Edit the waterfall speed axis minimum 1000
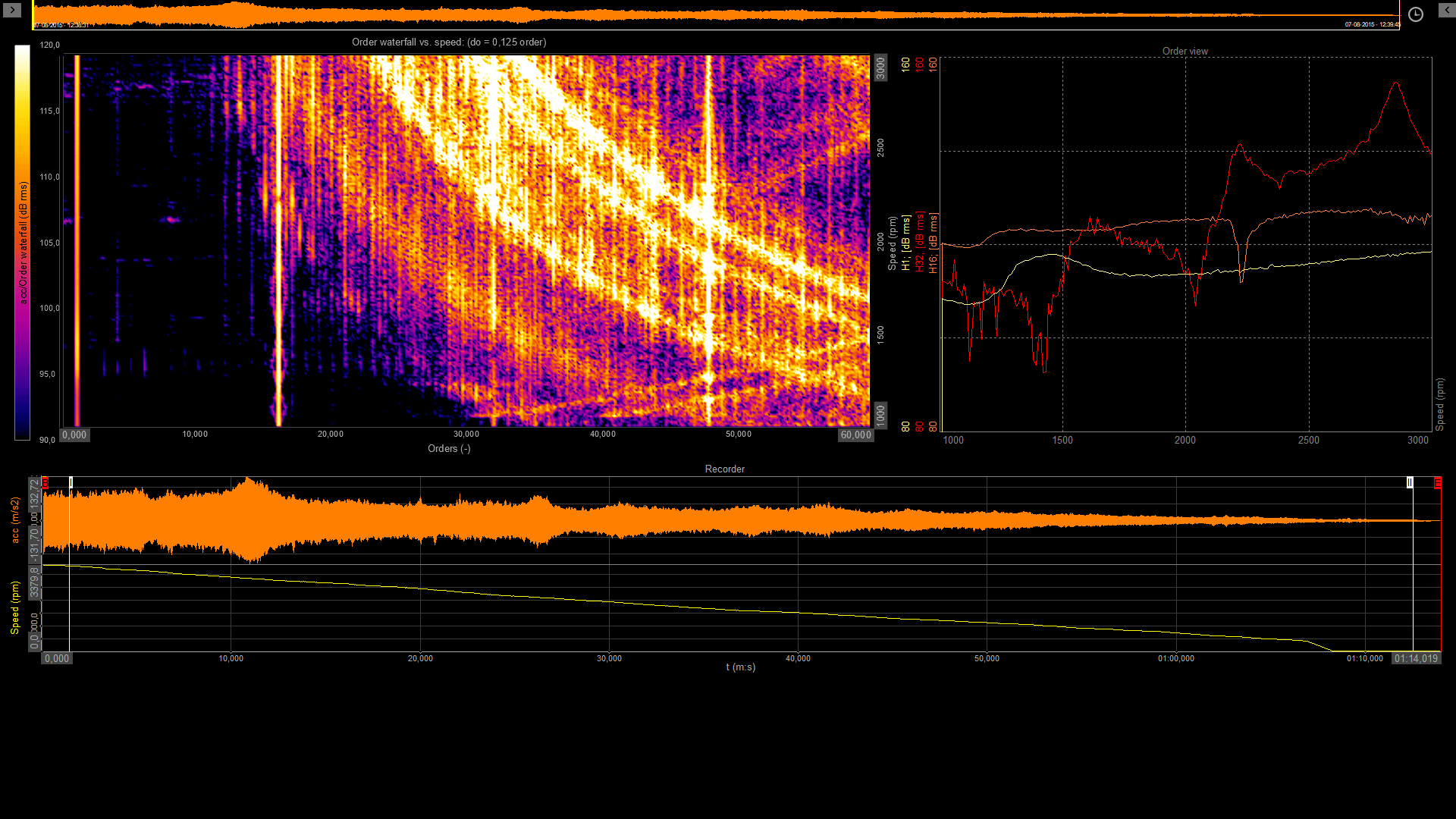 pyautogui.click(x=880, y=416)
